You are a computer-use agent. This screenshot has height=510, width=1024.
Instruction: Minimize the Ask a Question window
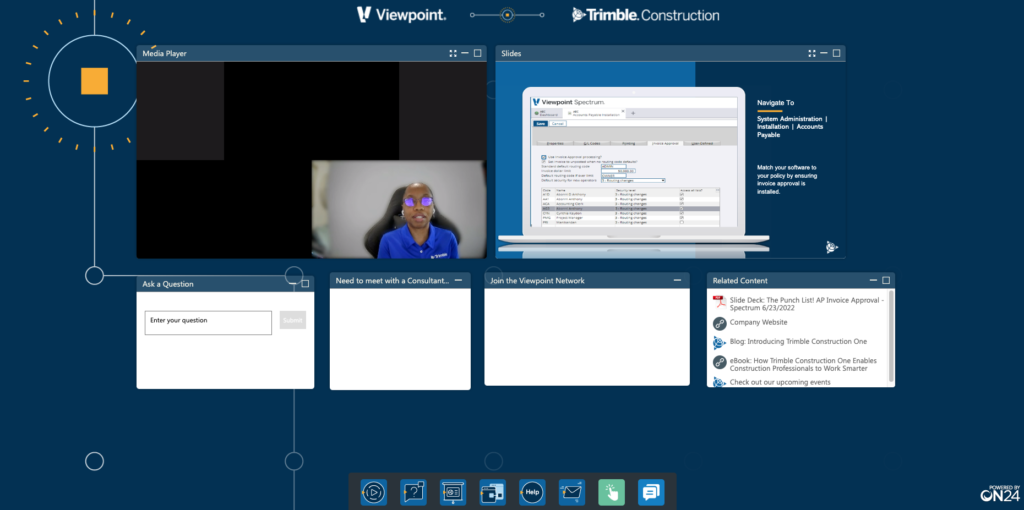(293, 283)
